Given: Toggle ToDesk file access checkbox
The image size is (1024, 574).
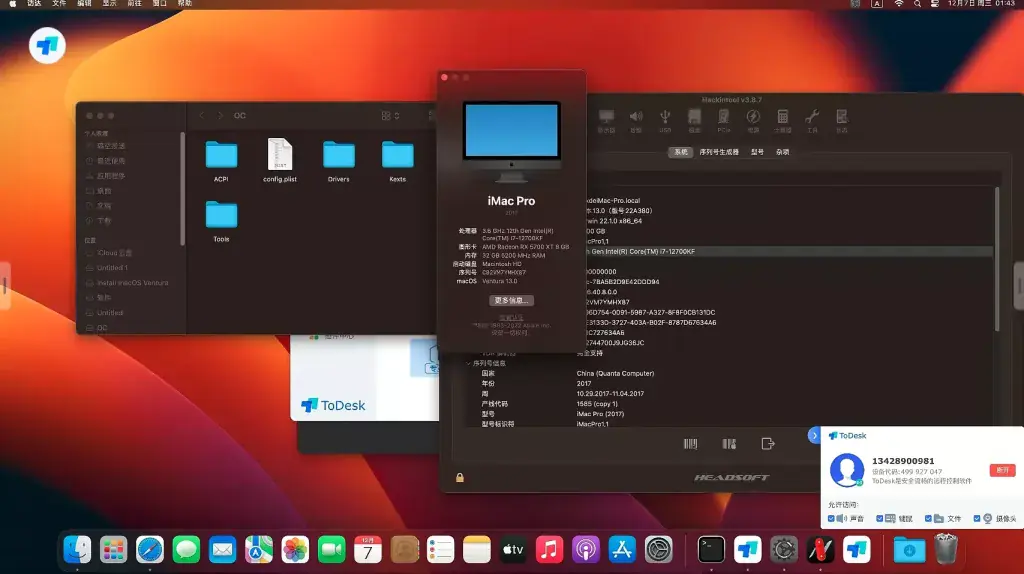Looking at the screenshot, I should (928, 518).
